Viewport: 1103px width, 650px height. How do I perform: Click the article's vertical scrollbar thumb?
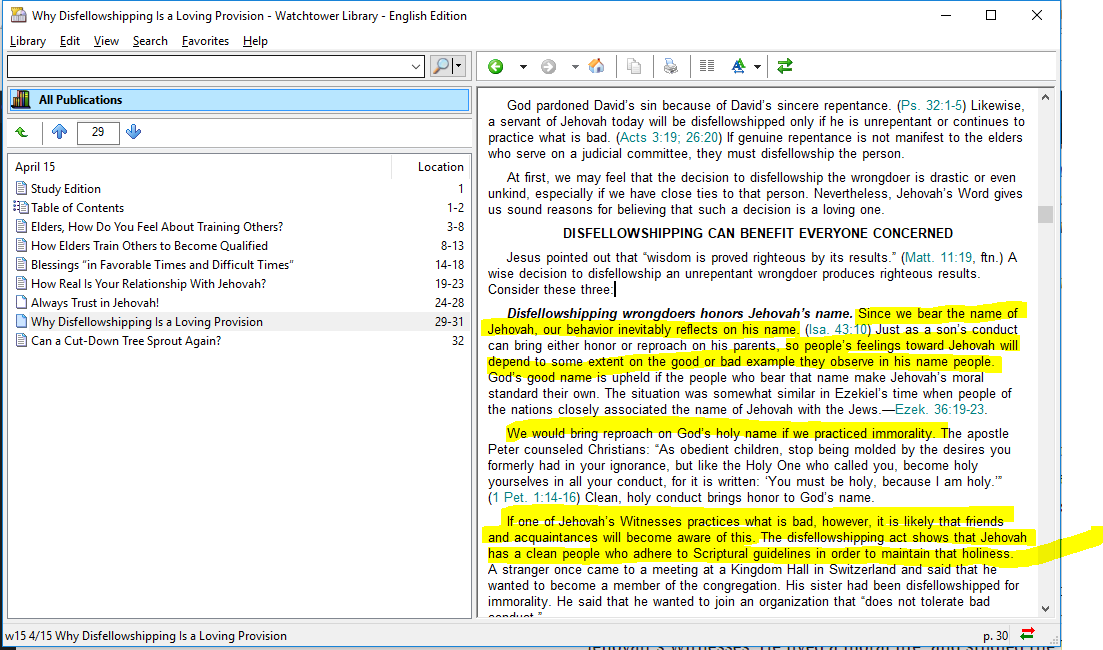tap(1045, 214)
